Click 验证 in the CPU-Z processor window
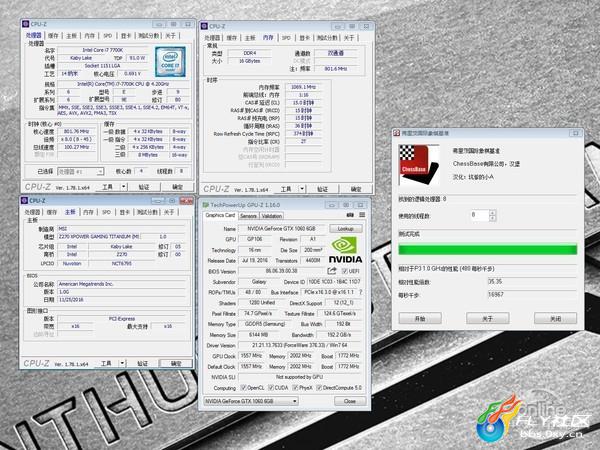 point(143,187)
